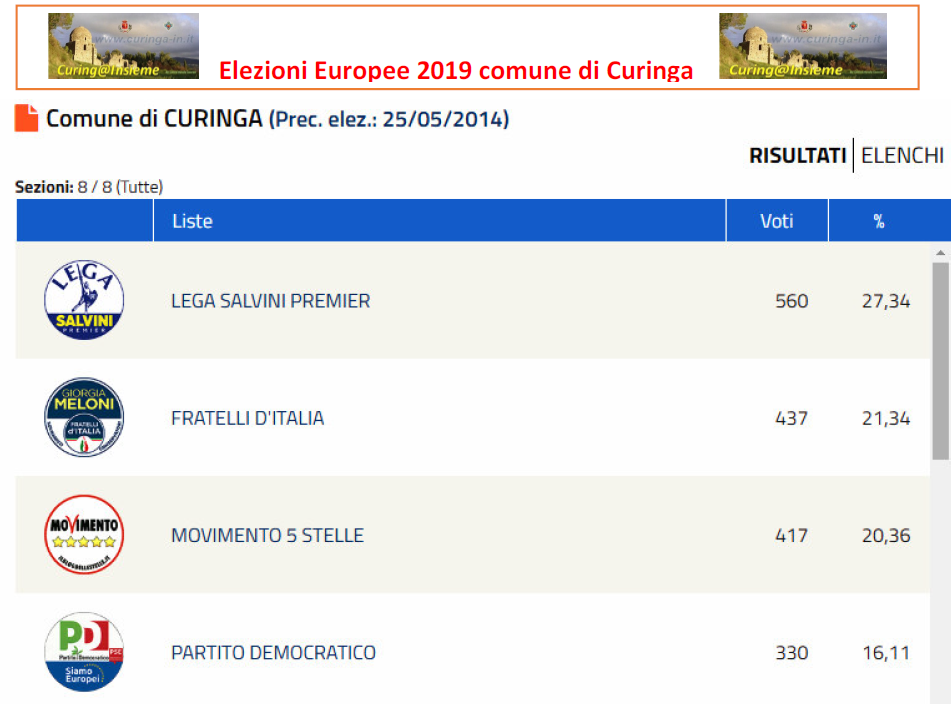The height and width of the screenshot is (704, 952).
Task: Click the orange document icon beside Comune di CURINGA
Action: tap(26, 118)
